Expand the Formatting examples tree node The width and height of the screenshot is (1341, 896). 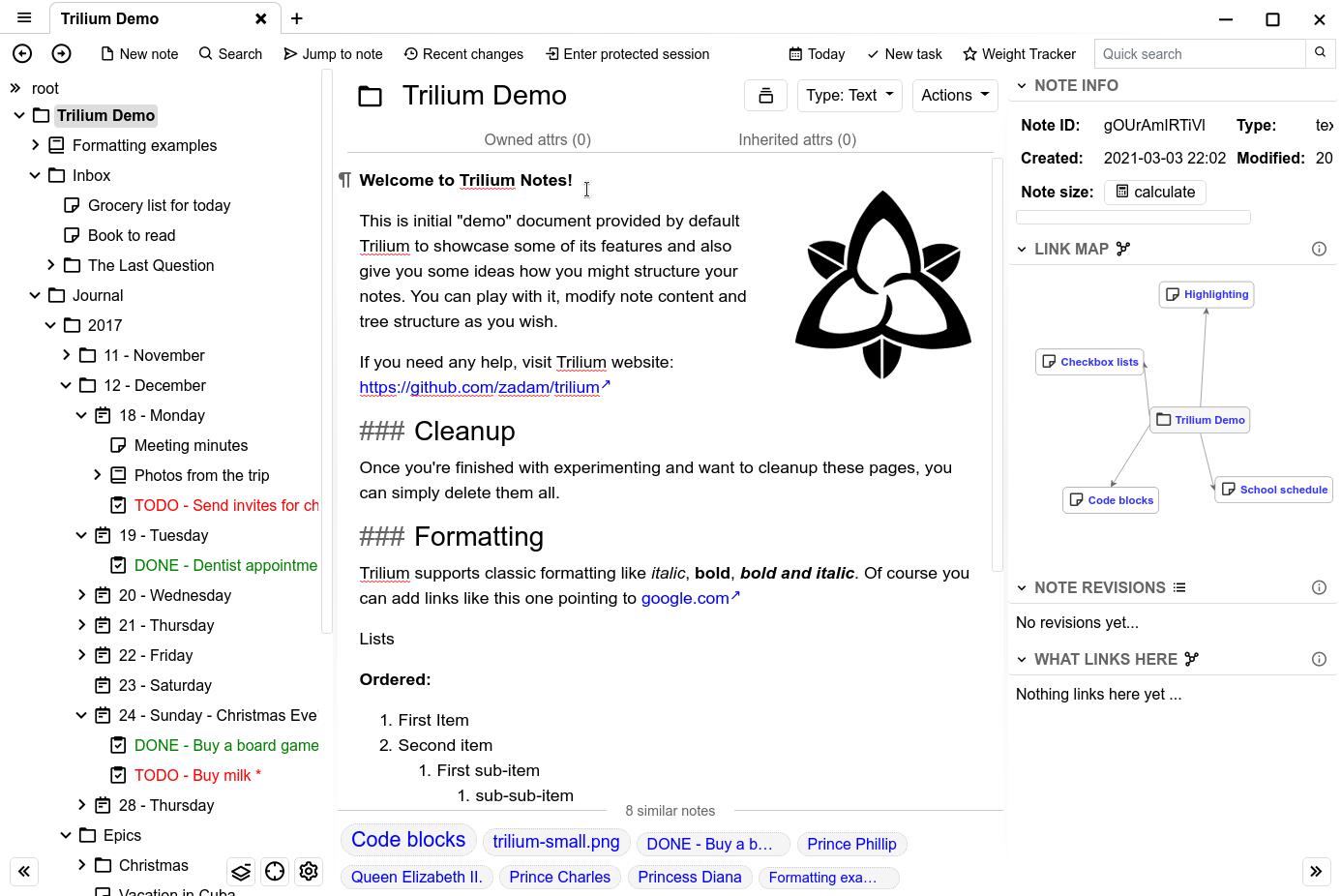coord(36,145)
